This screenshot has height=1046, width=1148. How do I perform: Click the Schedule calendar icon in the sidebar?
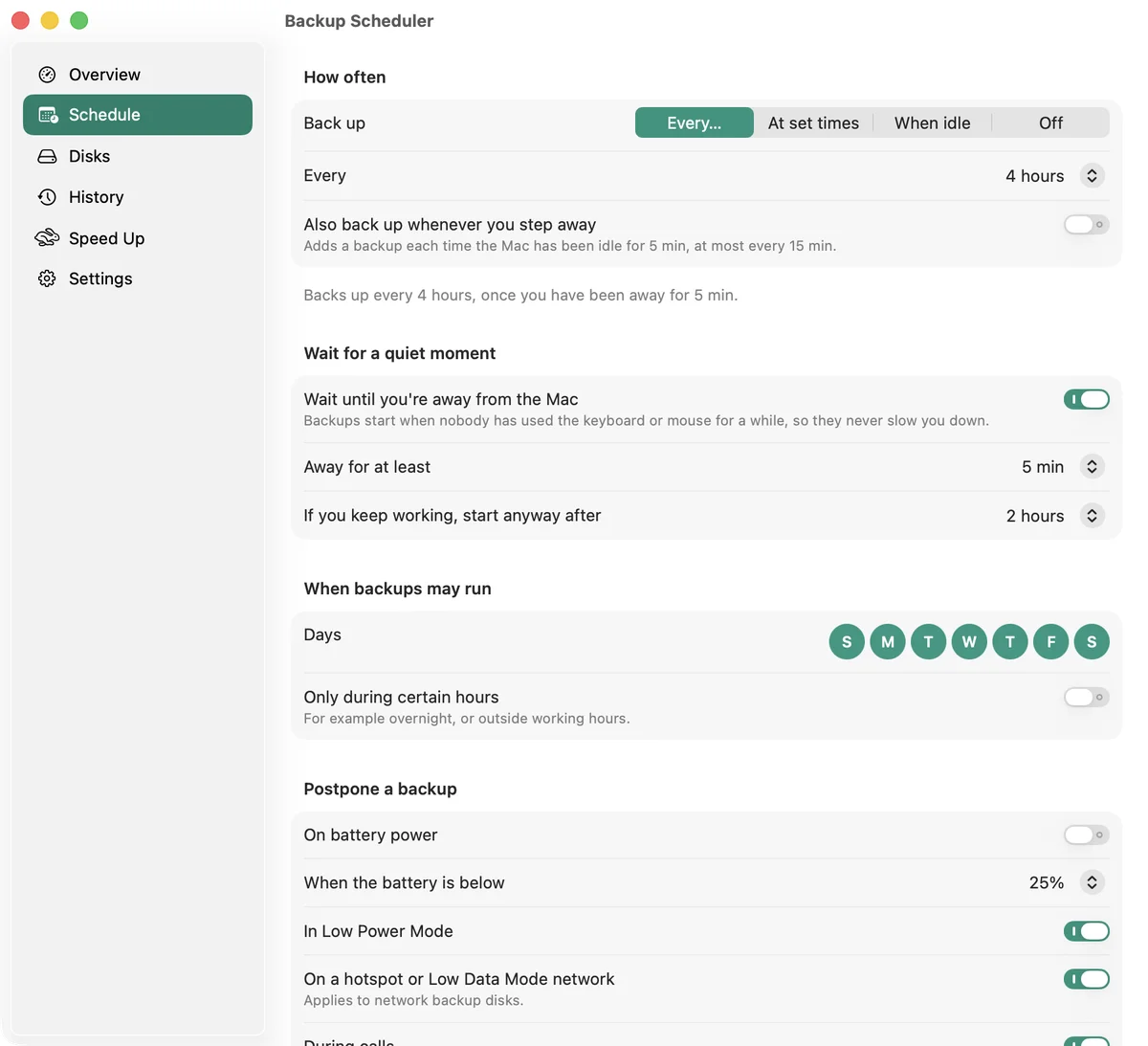[x=47, y=115]
